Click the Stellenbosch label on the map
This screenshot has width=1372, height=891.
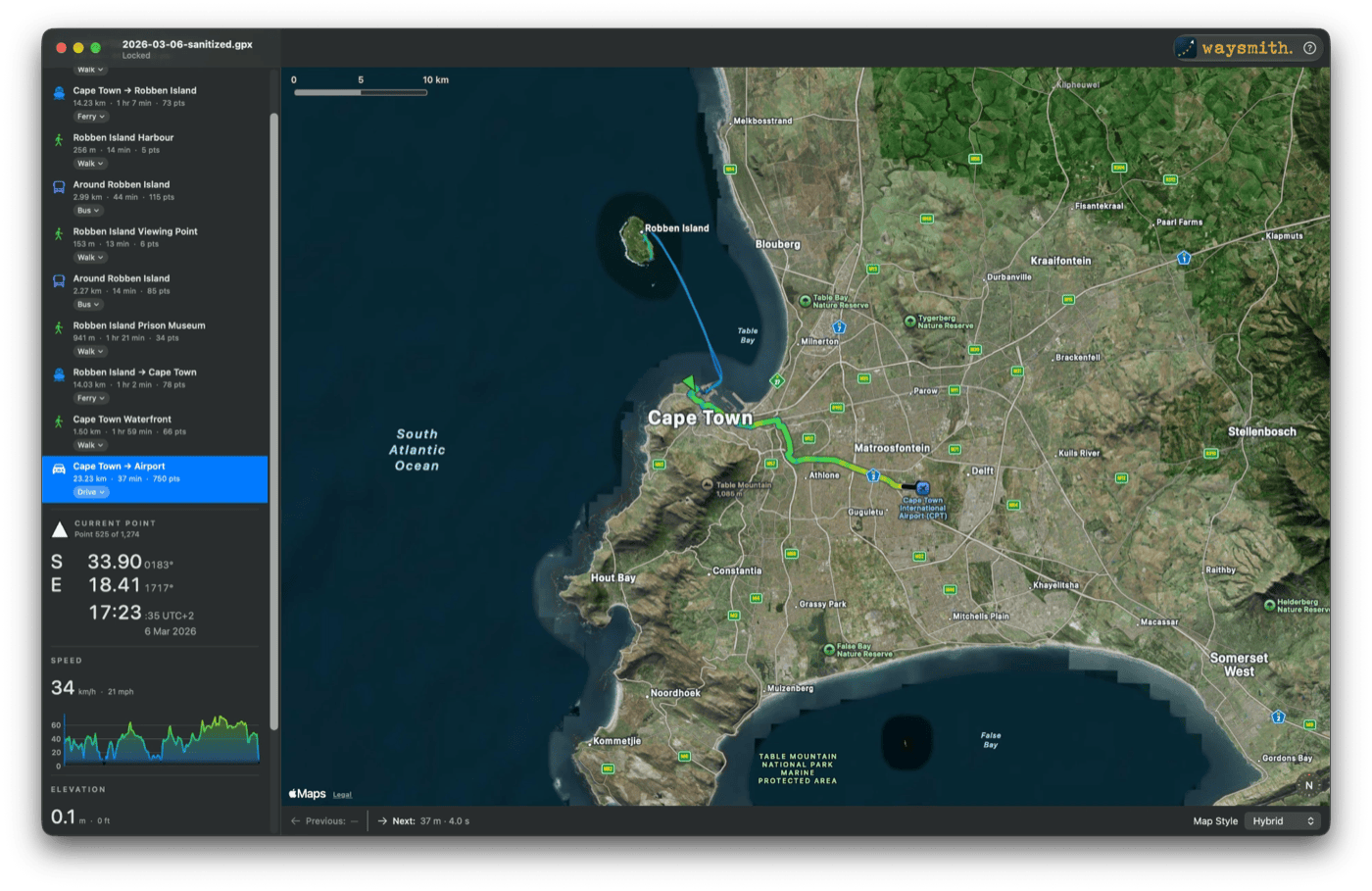click(x=1262, y=431)
